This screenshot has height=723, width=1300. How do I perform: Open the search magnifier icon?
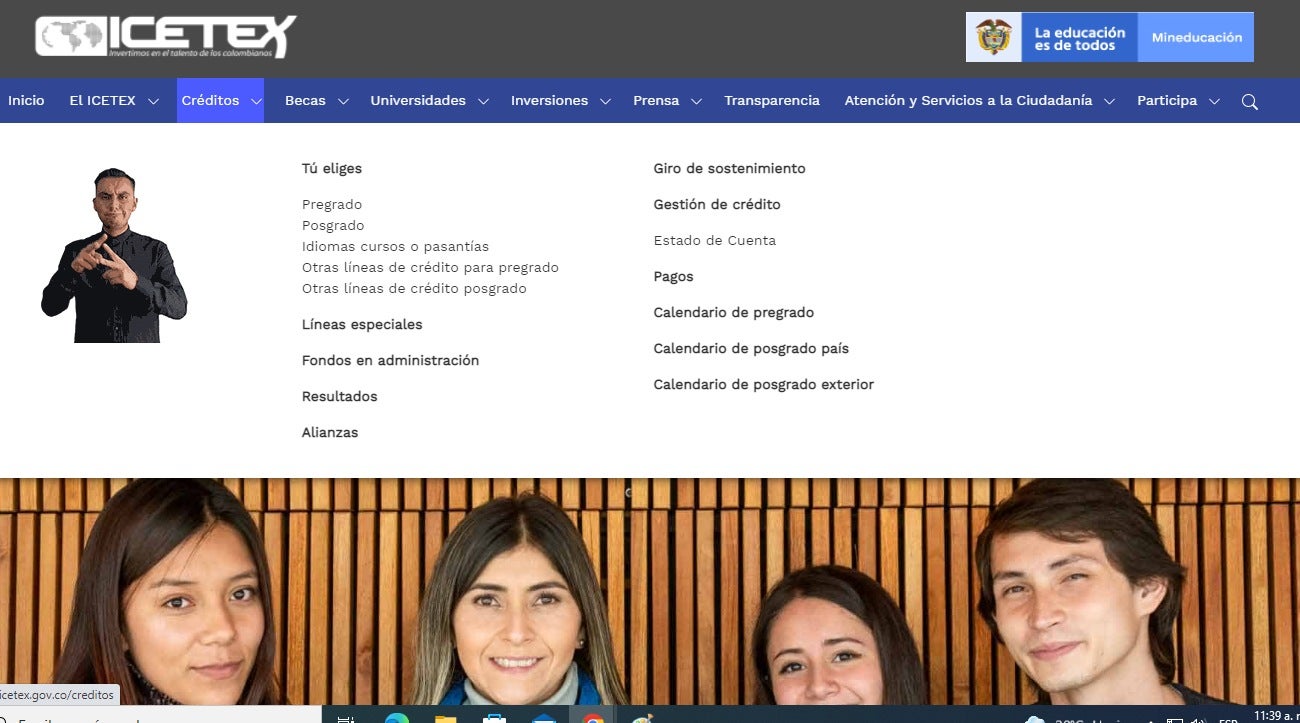click(1249, 101)
